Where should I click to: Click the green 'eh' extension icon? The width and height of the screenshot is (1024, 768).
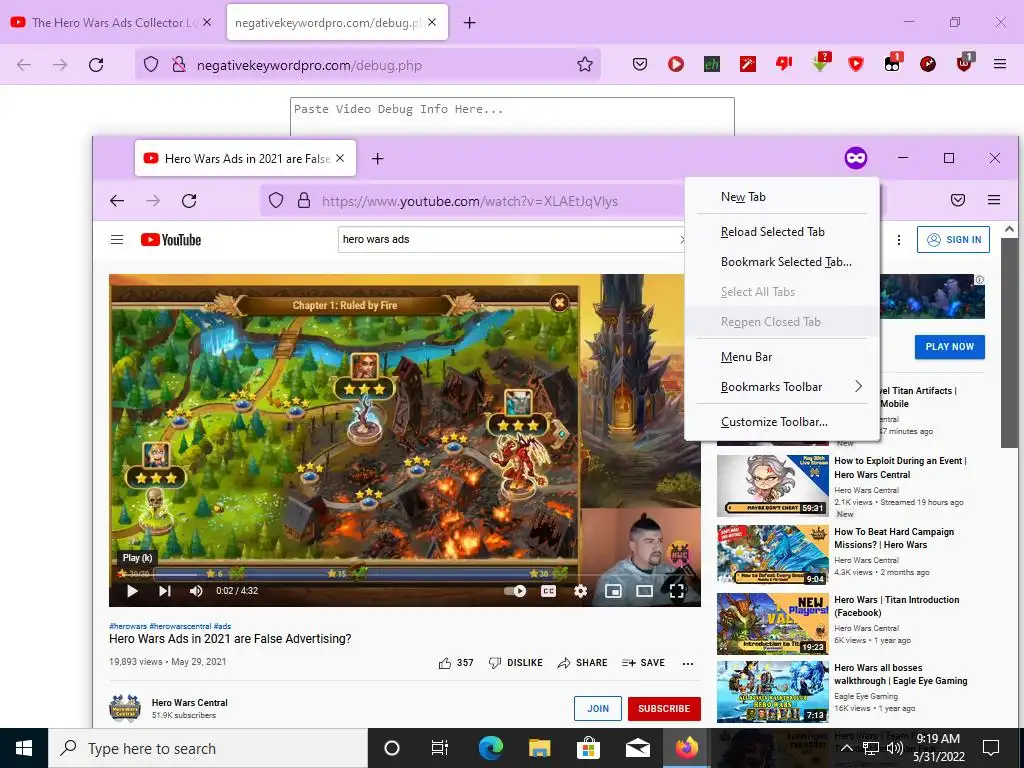click(x=712, y=64)
